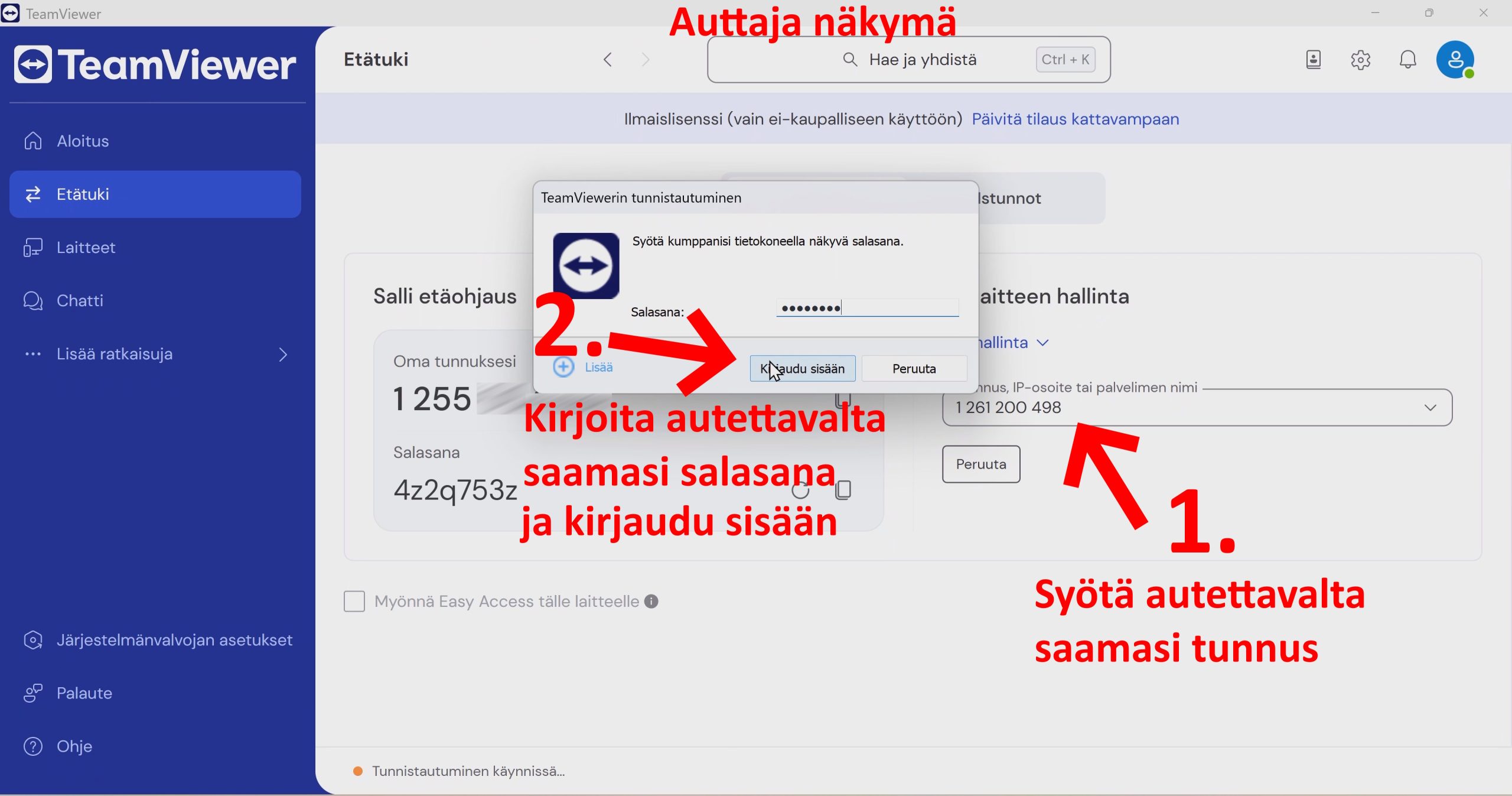Open the hallinta mode dropdown
The width and height of the screenshot is (1512, 796).
[1042, 343]
